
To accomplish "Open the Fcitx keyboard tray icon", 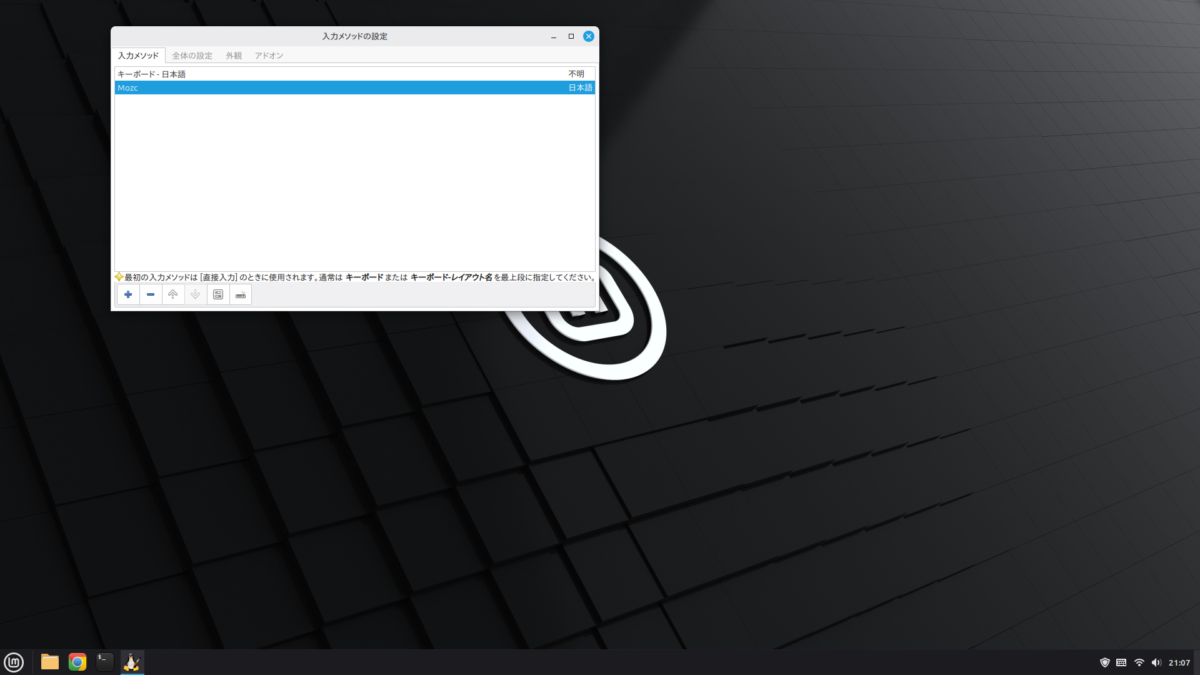I will [1121, 662].
